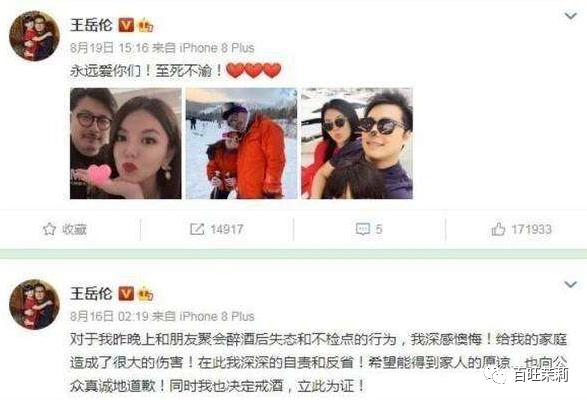Click the orange V verified badge on second post
Viewport: 587px width, 400px height.
coord(126,294)
